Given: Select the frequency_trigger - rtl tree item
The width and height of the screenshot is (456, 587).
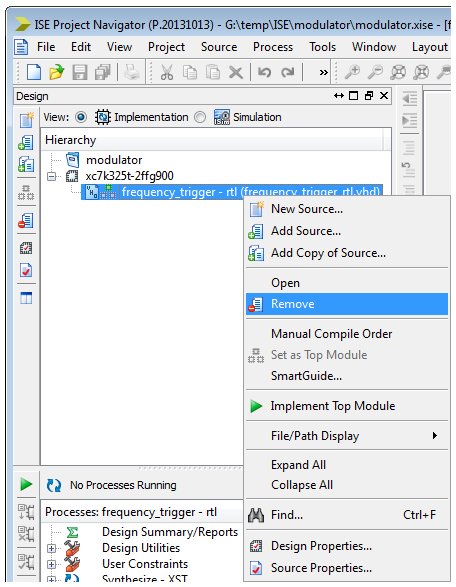Looking at the screenshot, I should 232,192.
